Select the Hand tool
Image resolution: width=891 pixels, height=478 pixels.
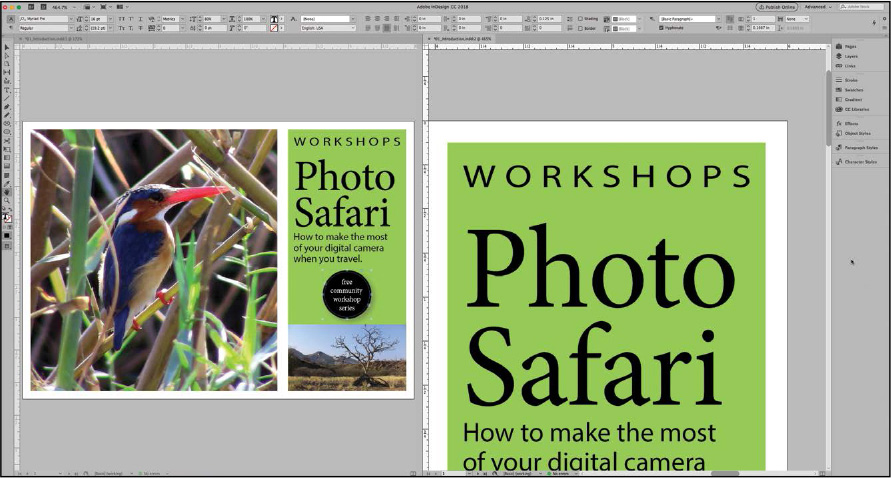click(7, 192)
